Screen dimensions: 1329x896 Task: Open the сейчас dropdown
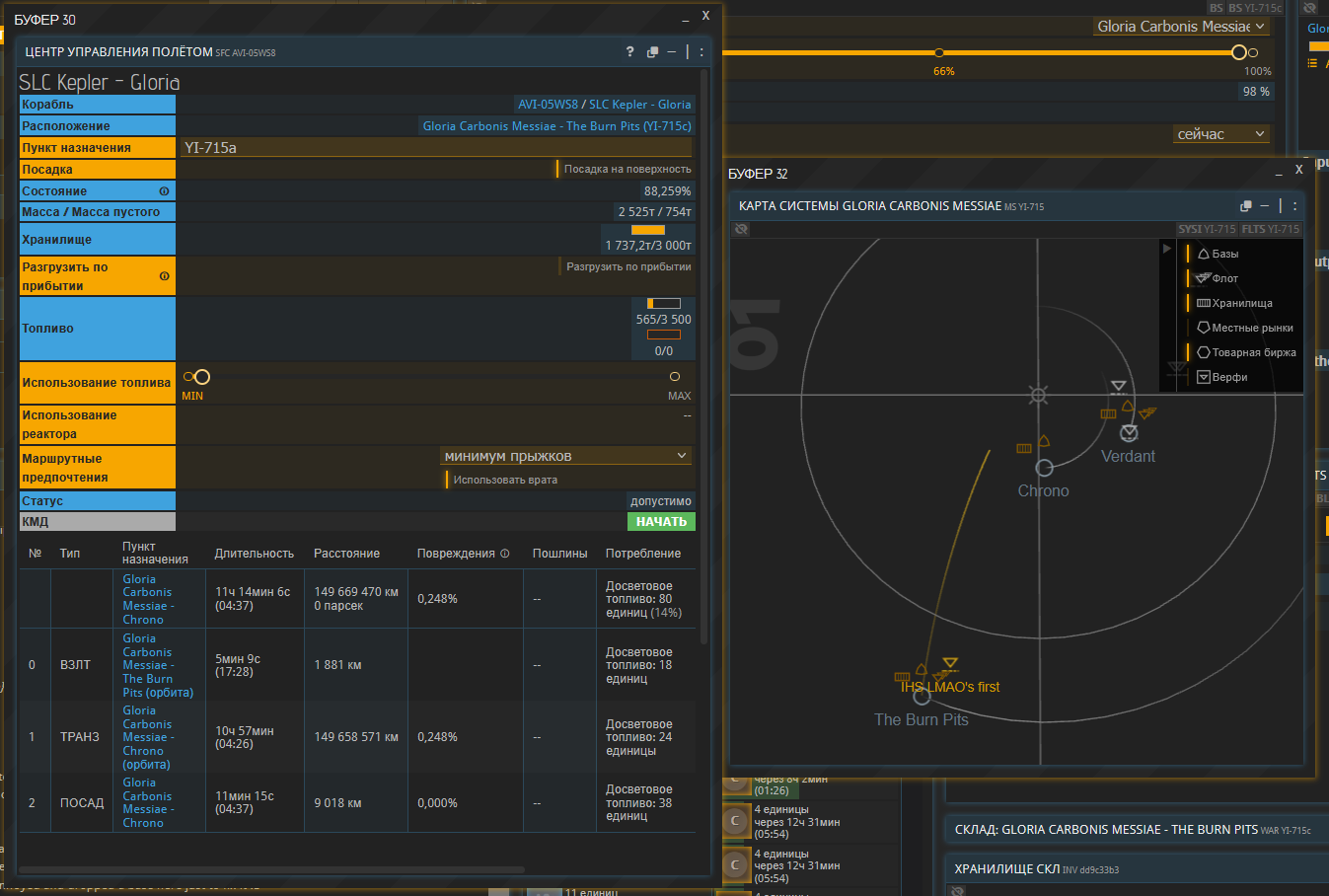tap(1219, 134)
